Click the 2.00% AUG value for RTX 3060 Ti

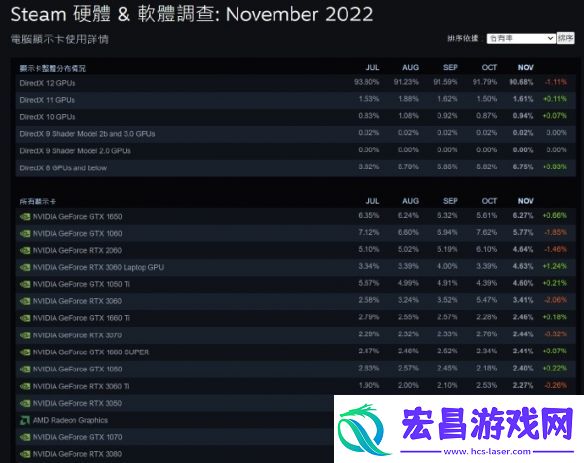(x=408, y=385)
